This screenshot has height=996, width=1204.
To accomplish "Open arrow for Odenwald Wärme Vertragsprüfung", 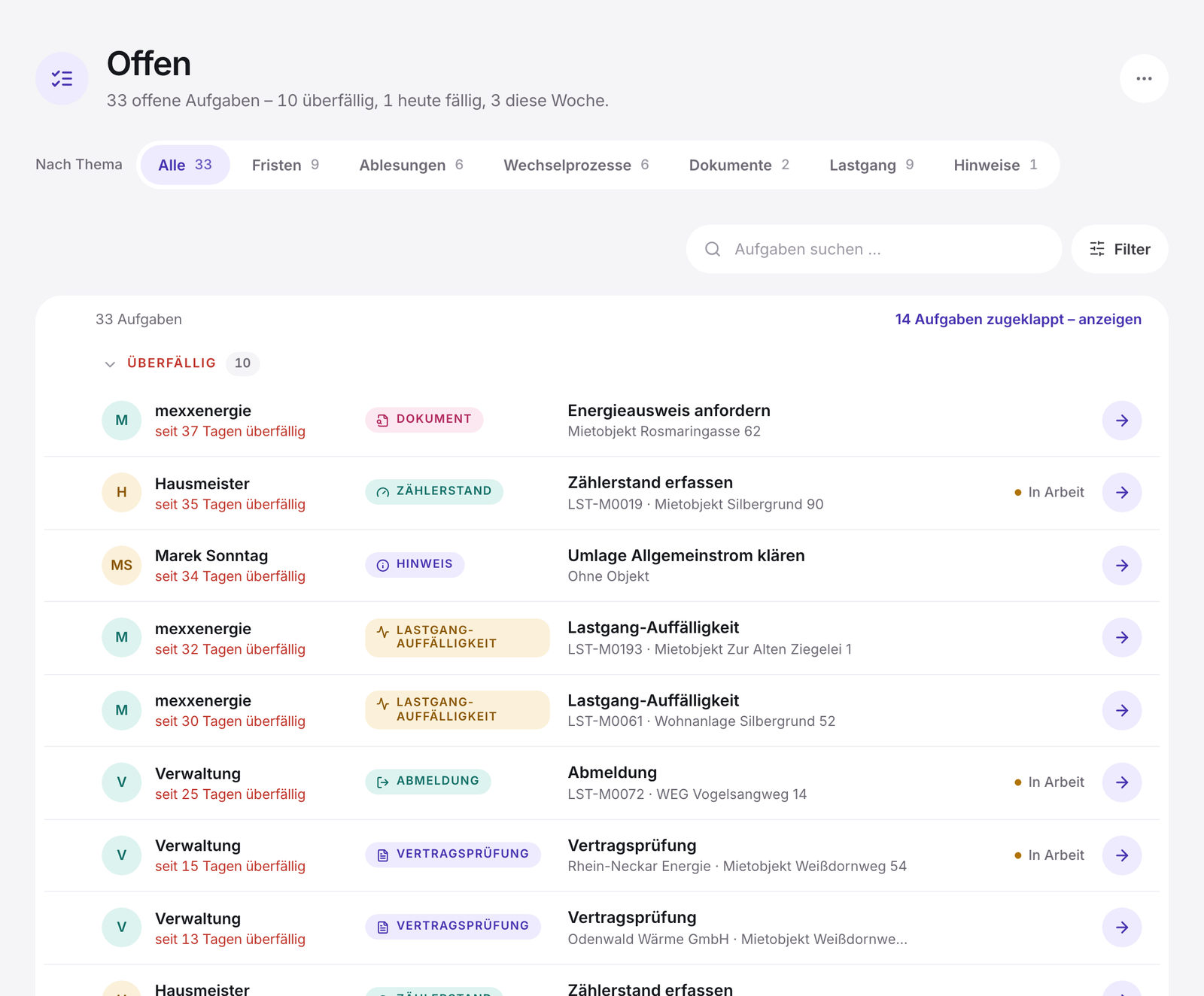I will [1122, 928].
